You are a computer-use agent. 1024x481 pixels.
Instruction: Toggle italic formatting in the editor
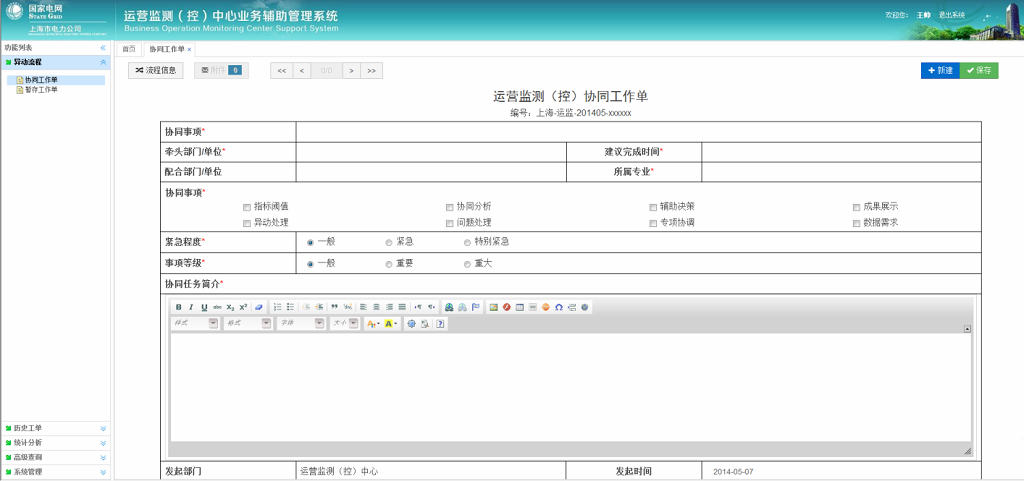click(x=191, y=307)
